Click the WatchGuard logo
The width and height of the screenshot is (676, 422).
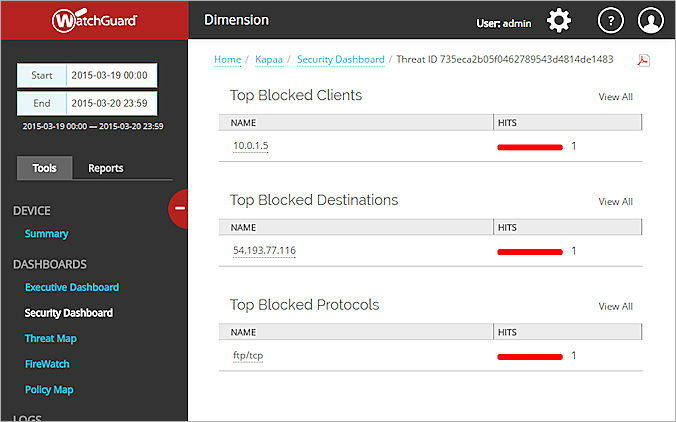pos(94,20)
